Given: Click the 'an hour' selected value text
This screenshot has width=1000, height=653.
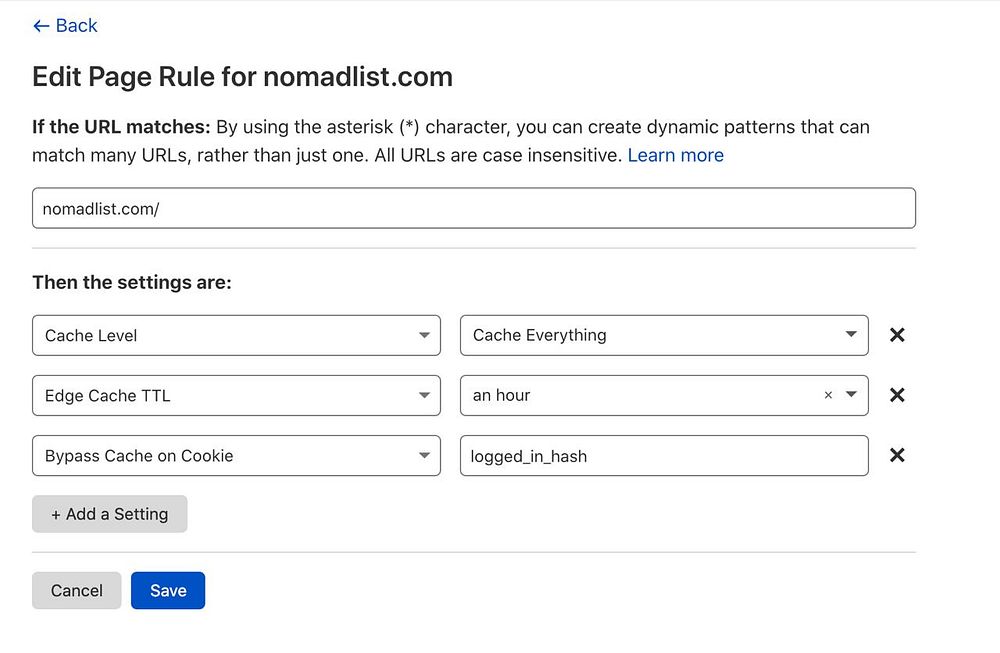Looking at the screenshot, I should click(502, 395).
